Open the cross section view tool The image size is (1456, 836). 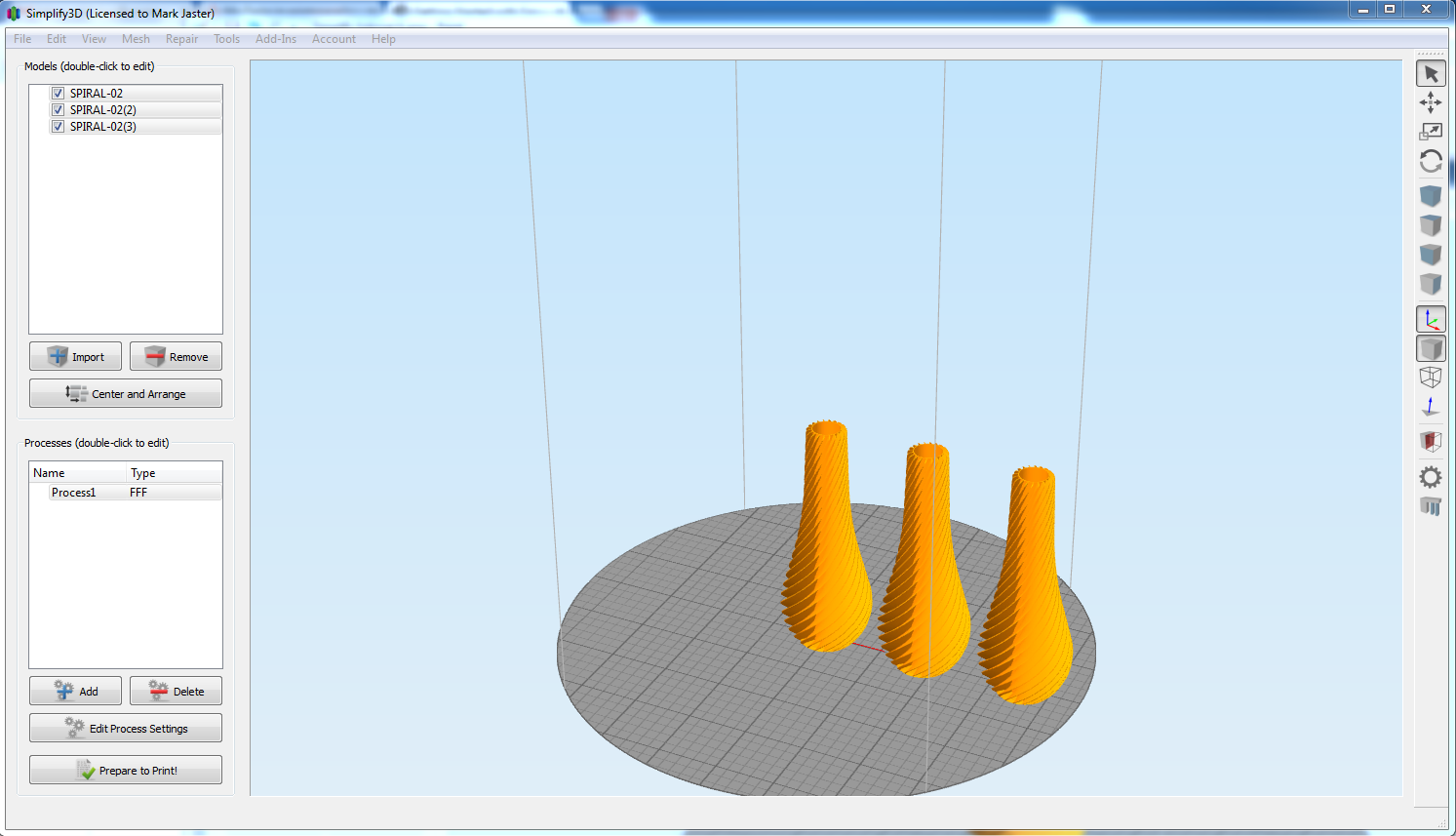coord(1430,441)
